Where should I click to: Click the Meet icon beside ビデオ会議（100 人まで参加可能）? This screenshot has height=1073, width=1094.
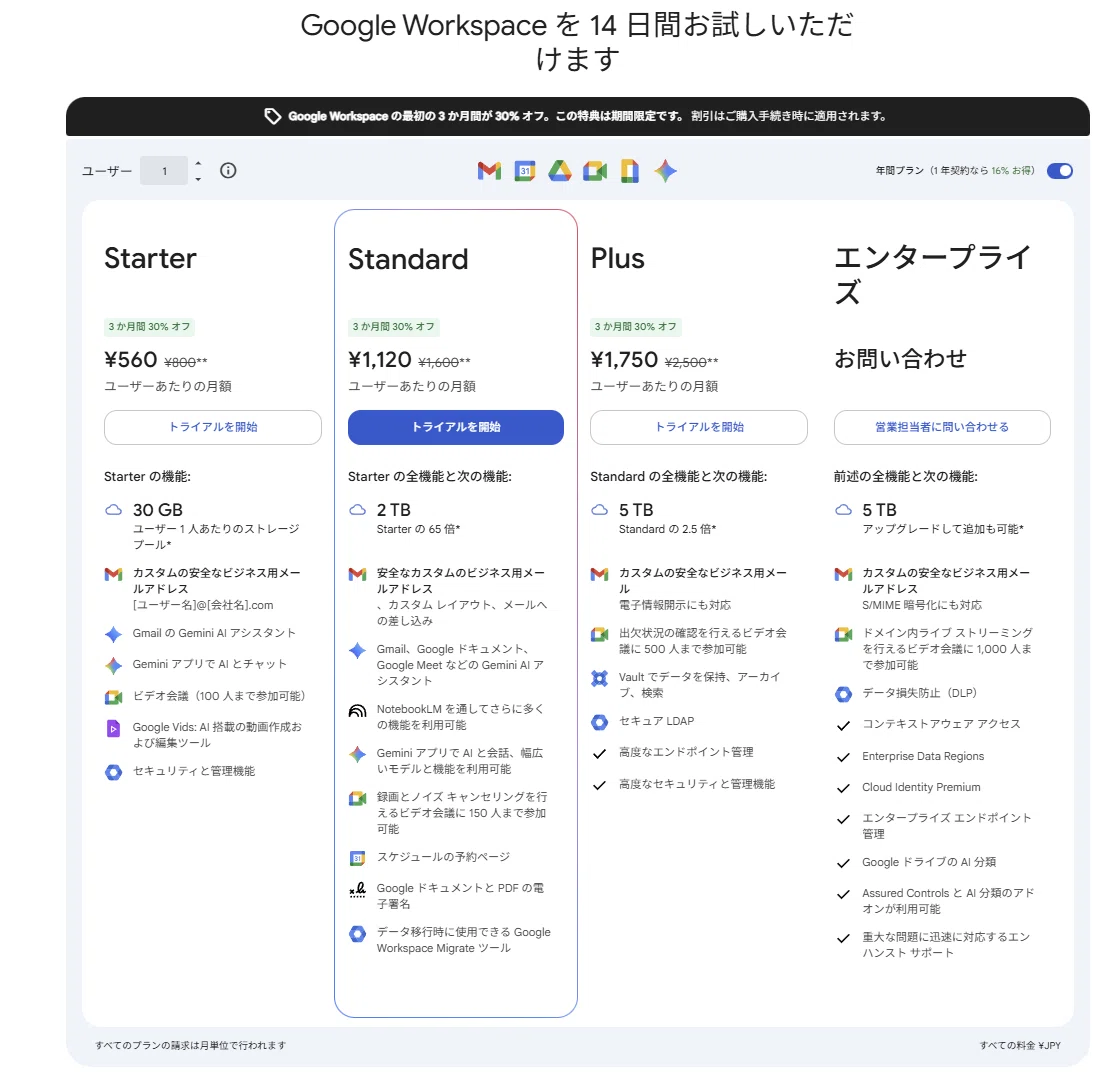pos(113,697)
